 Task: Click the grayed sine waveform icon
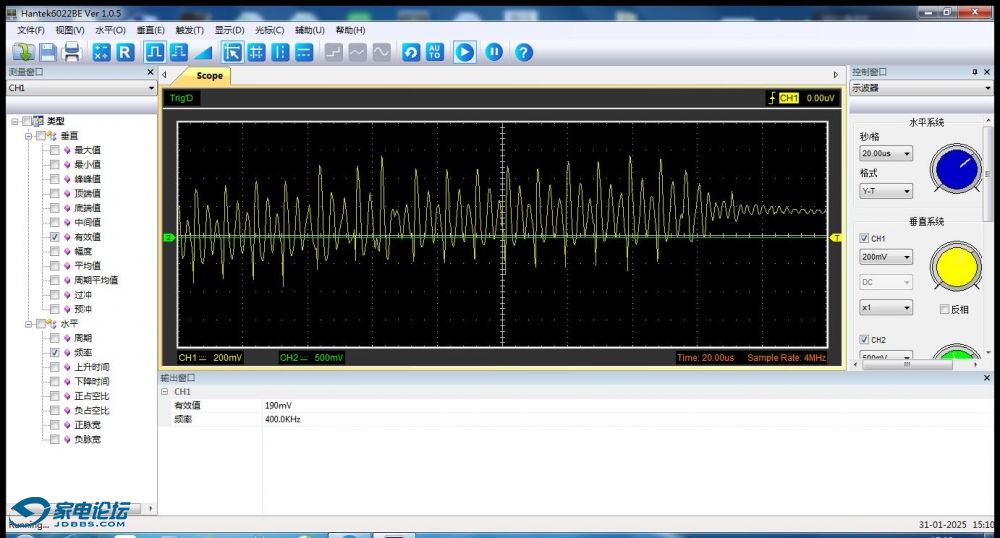pyautogui.click(x=381, y=52)
